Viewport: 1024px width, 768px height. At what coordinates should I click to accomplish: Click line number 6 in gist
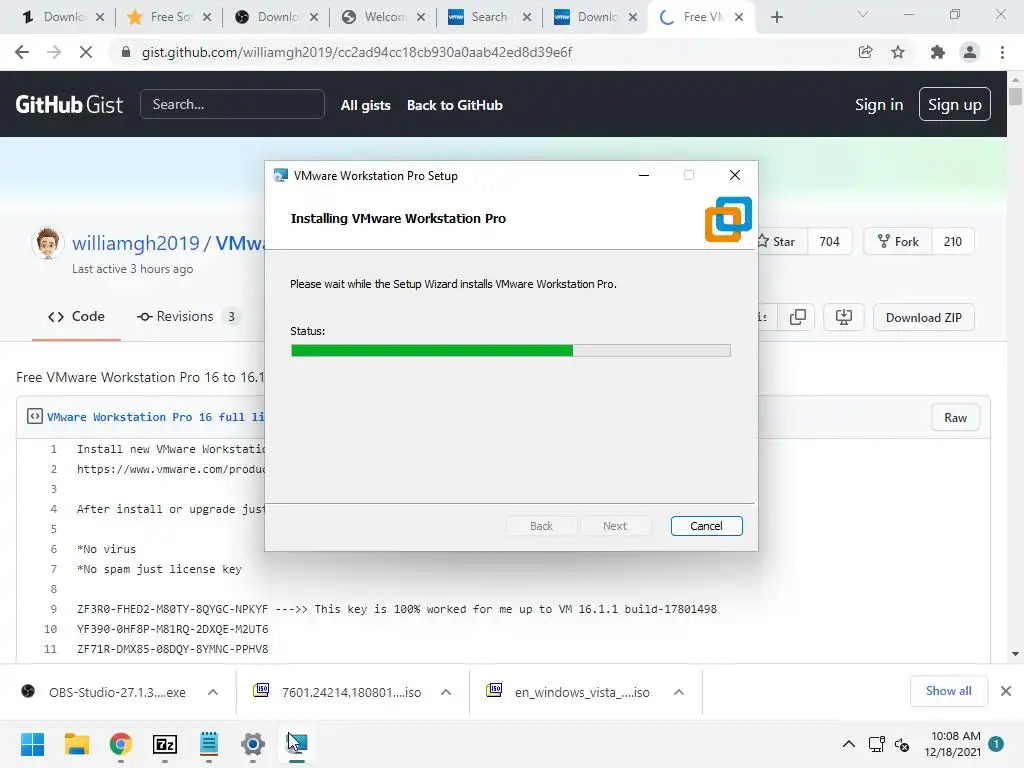tap(54, 549)
